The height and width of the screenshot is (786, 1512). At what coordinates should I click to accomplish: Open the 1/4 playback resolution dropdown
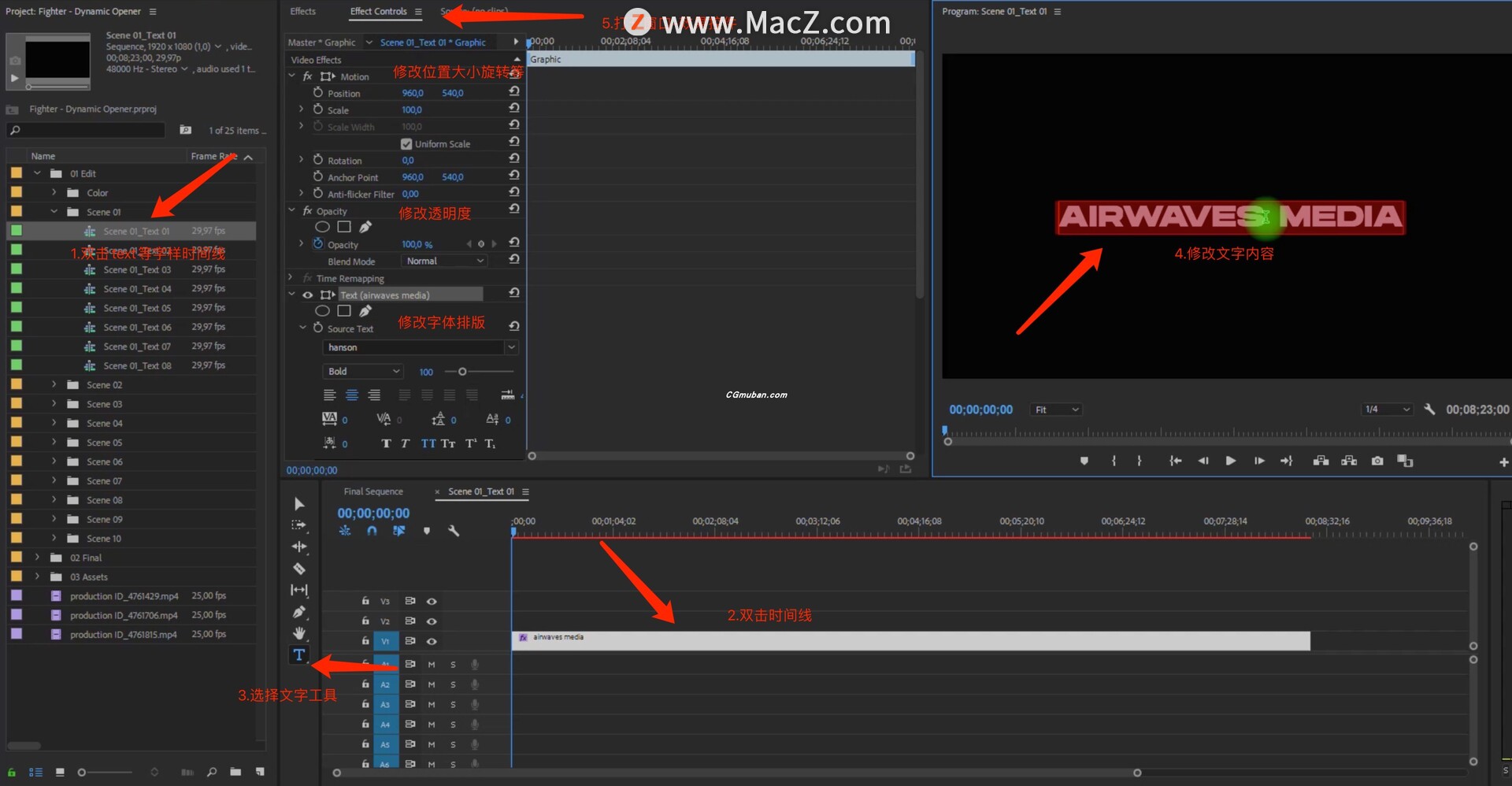(1388, 410)
